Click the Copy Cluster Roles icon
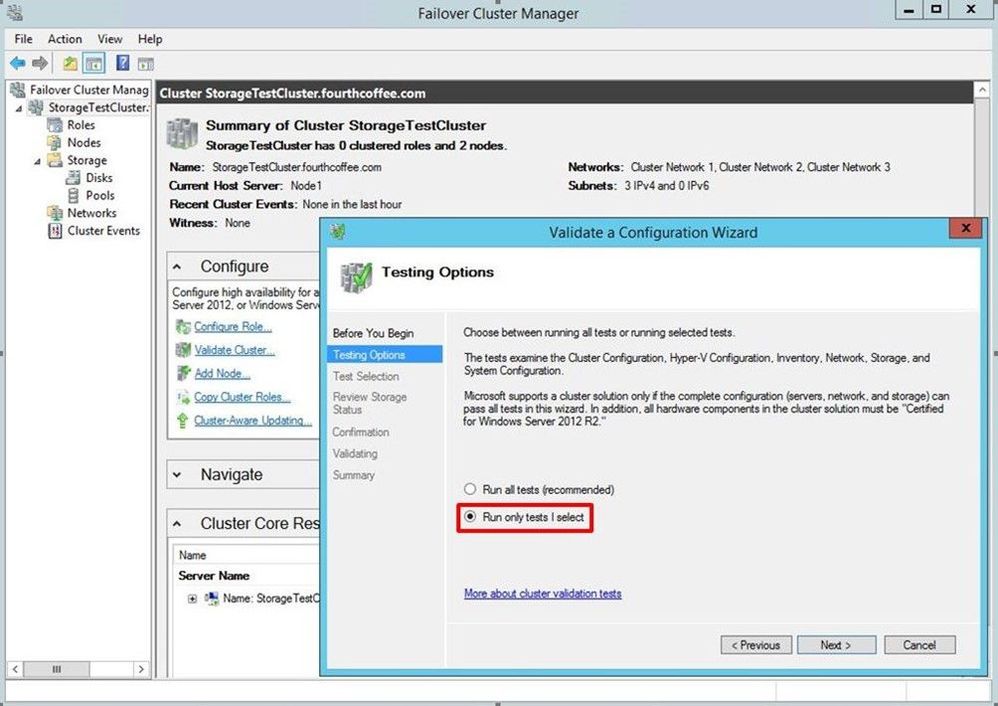The width and height of the screenshot is (998, 706). 183,397
